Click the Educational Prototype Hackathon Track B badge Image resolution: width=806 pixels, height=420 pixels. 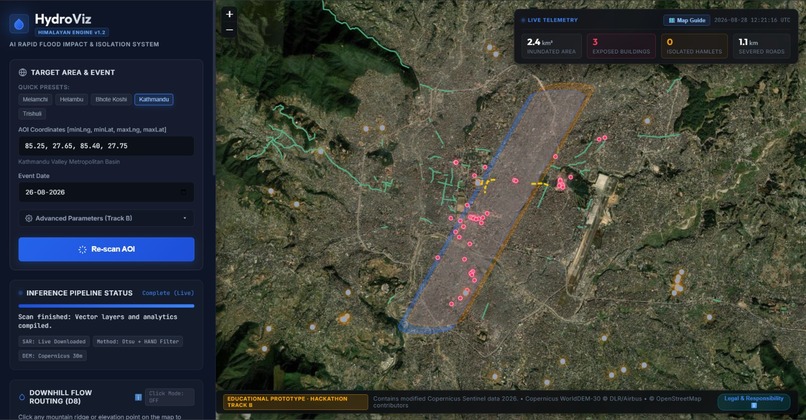[296, 402]
